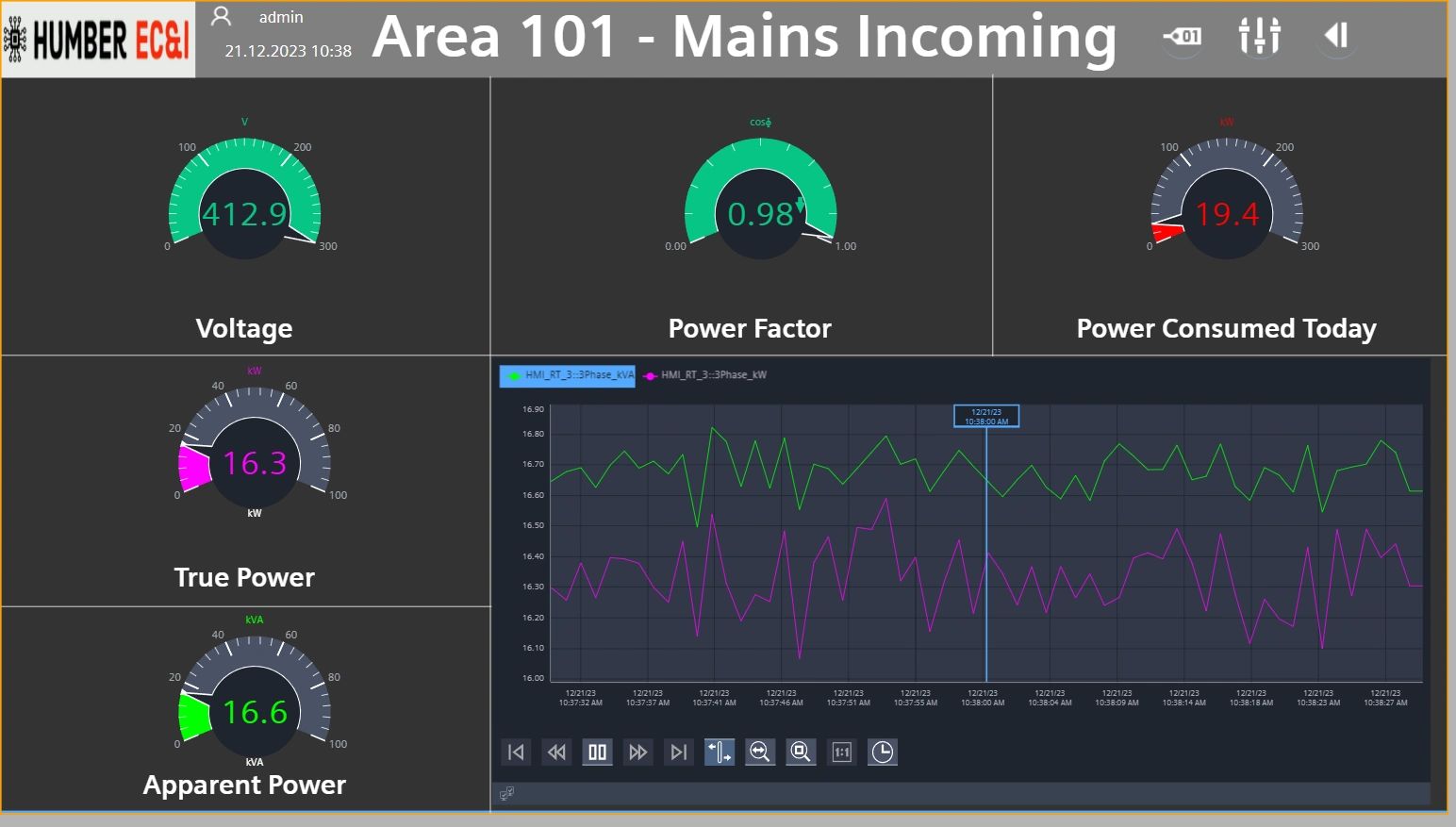Viewport: 1456px width, 827px height.
Task: Select the tag/key 01 icon in the header
Action: tap(1182, 36)
